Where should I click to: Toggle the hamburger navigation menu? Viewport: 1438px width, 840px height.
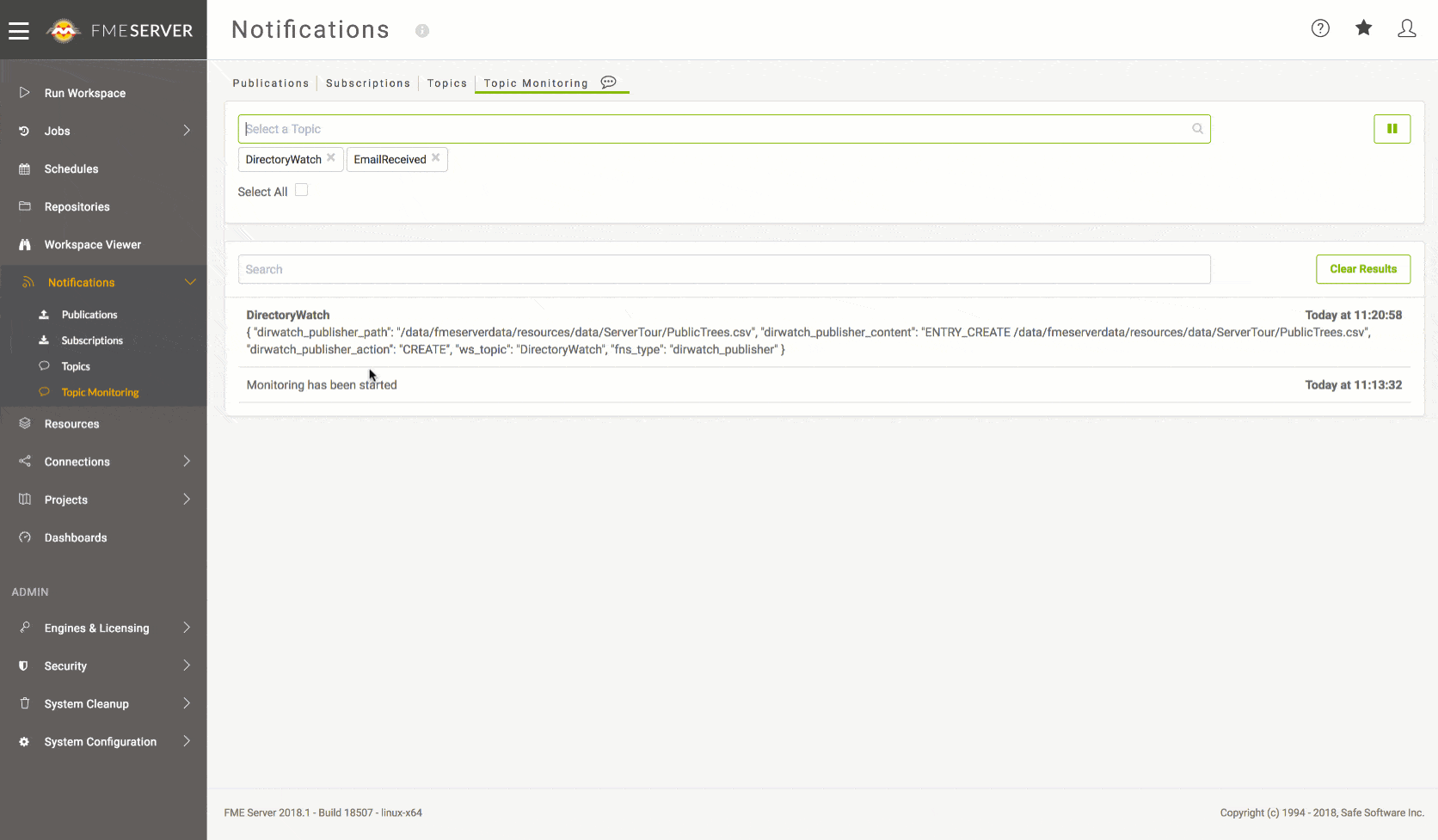19,31
